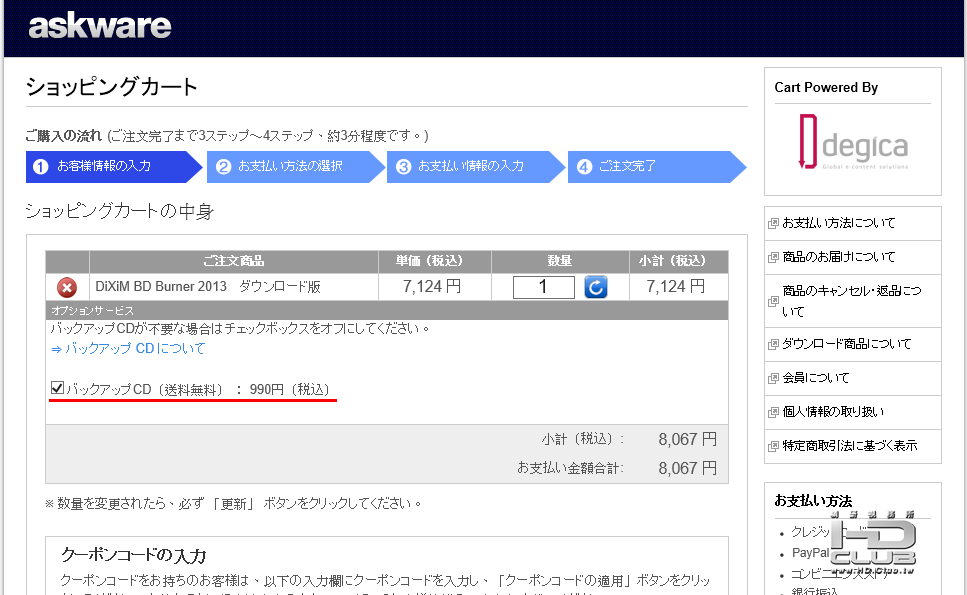The image size is (967, 595).
Task: Click the ご注文商品 column header
Action: click(x=234, y=261)
